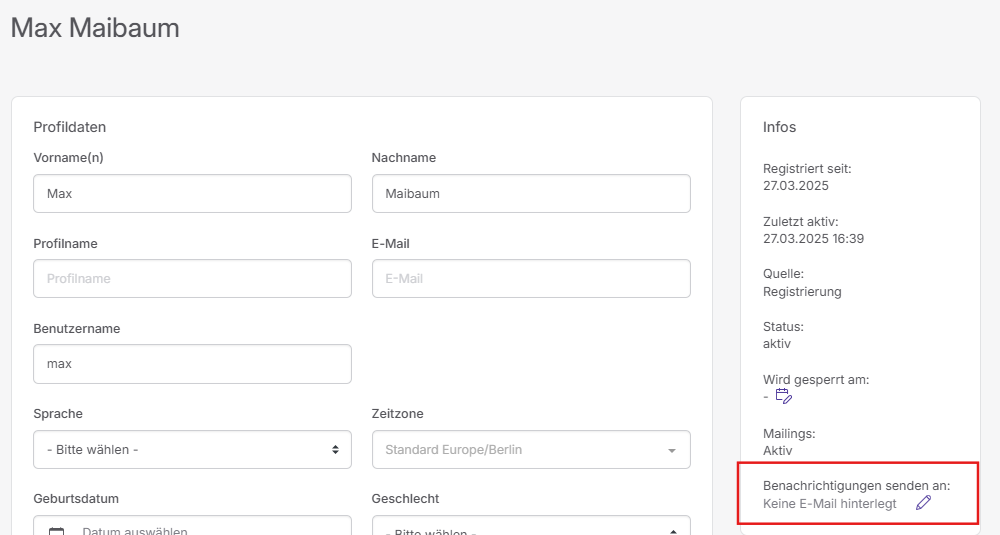Click the Keine E-Mail hinterlegt text

[x=829, y=504]
